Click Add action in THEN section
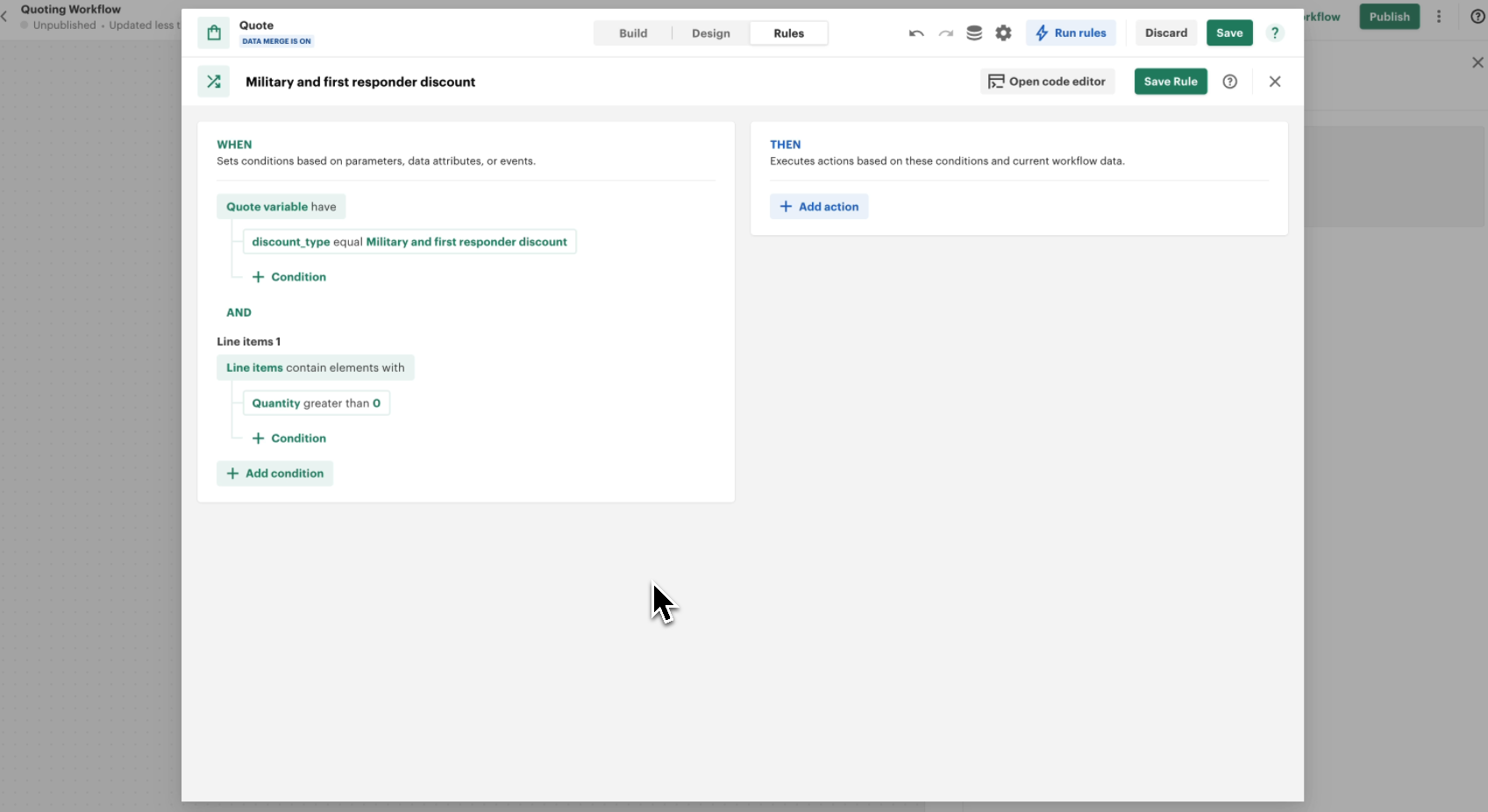 (819, 207)
